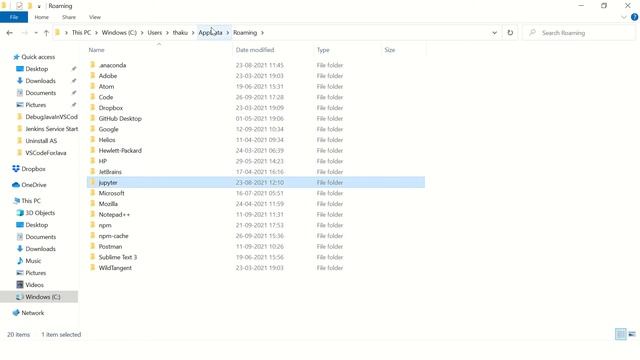
Task: Select the GitHub Desktop folder
Action: tap(120, 118)
